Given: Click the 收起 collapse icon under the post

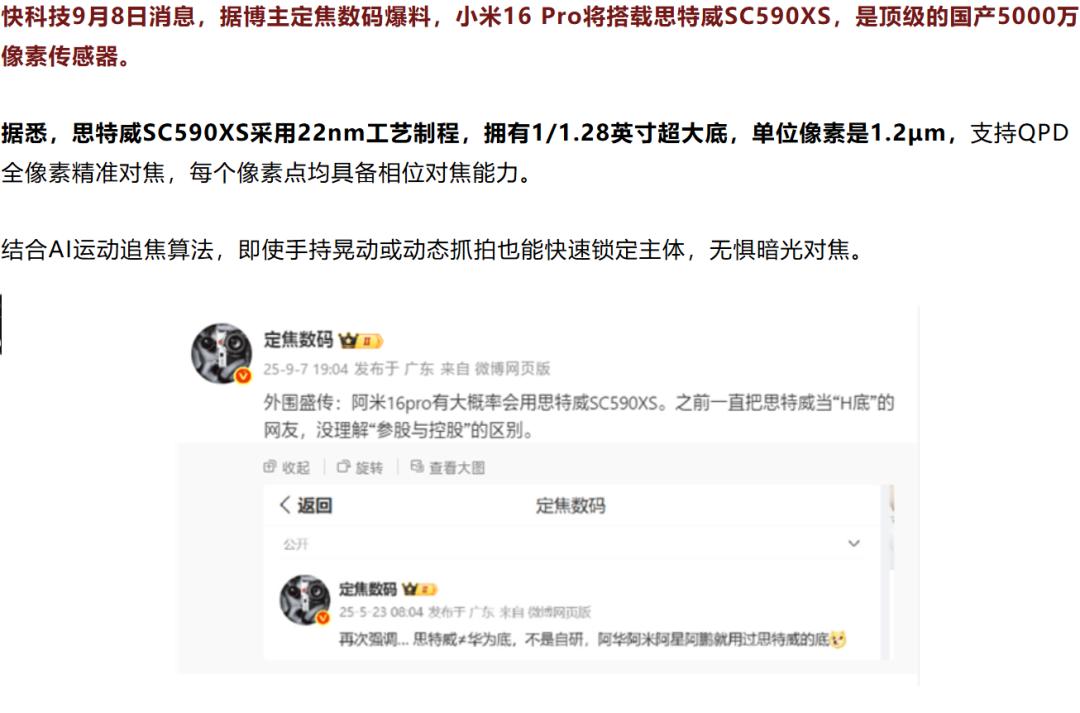Looking at the screenshot, I should click(270, 467).
